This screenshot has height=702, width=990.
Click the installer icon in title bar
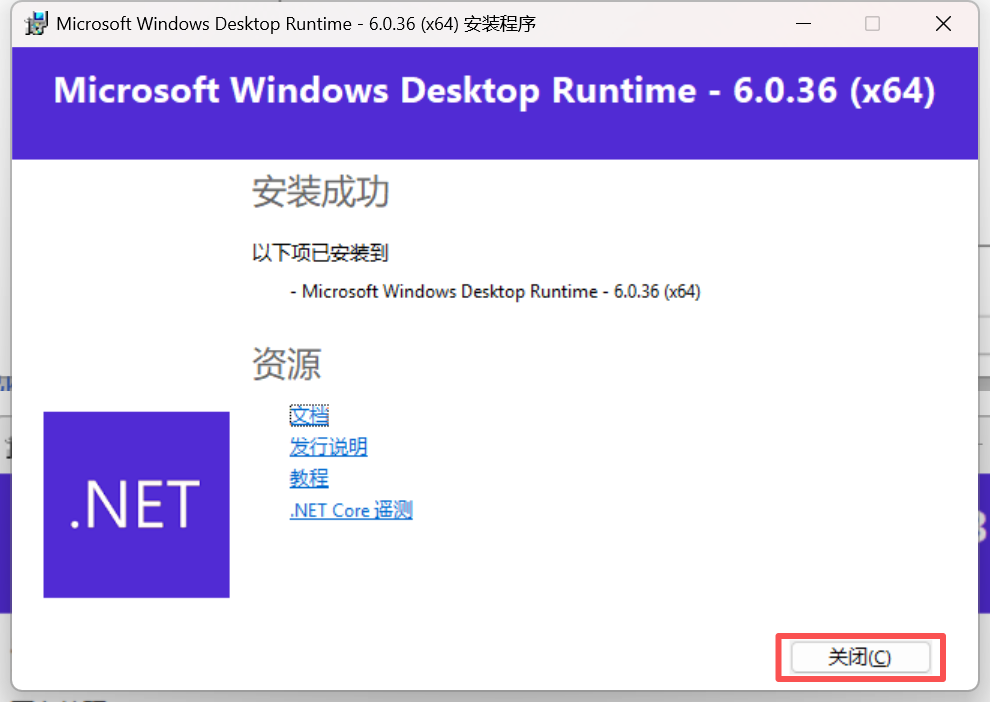click(36, 24)
